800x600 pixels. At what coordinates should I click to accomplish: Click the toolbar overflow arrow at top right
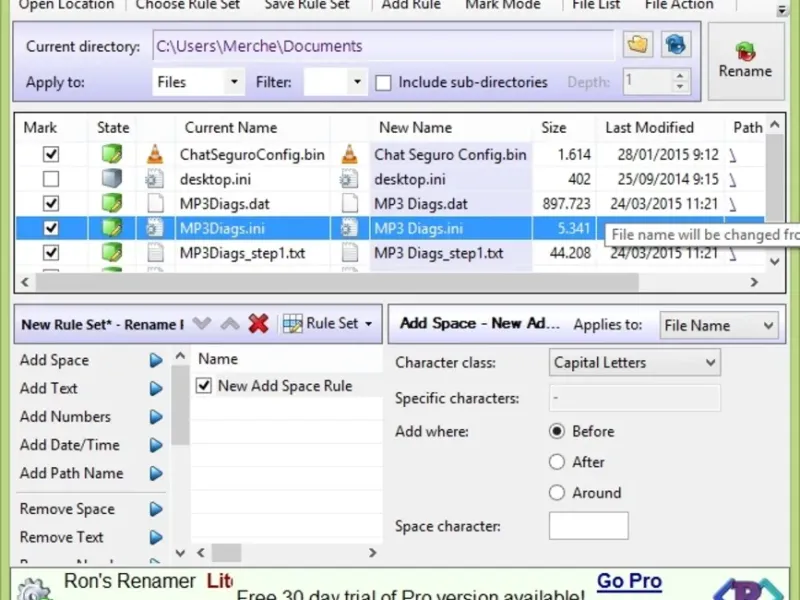[782, 11]
